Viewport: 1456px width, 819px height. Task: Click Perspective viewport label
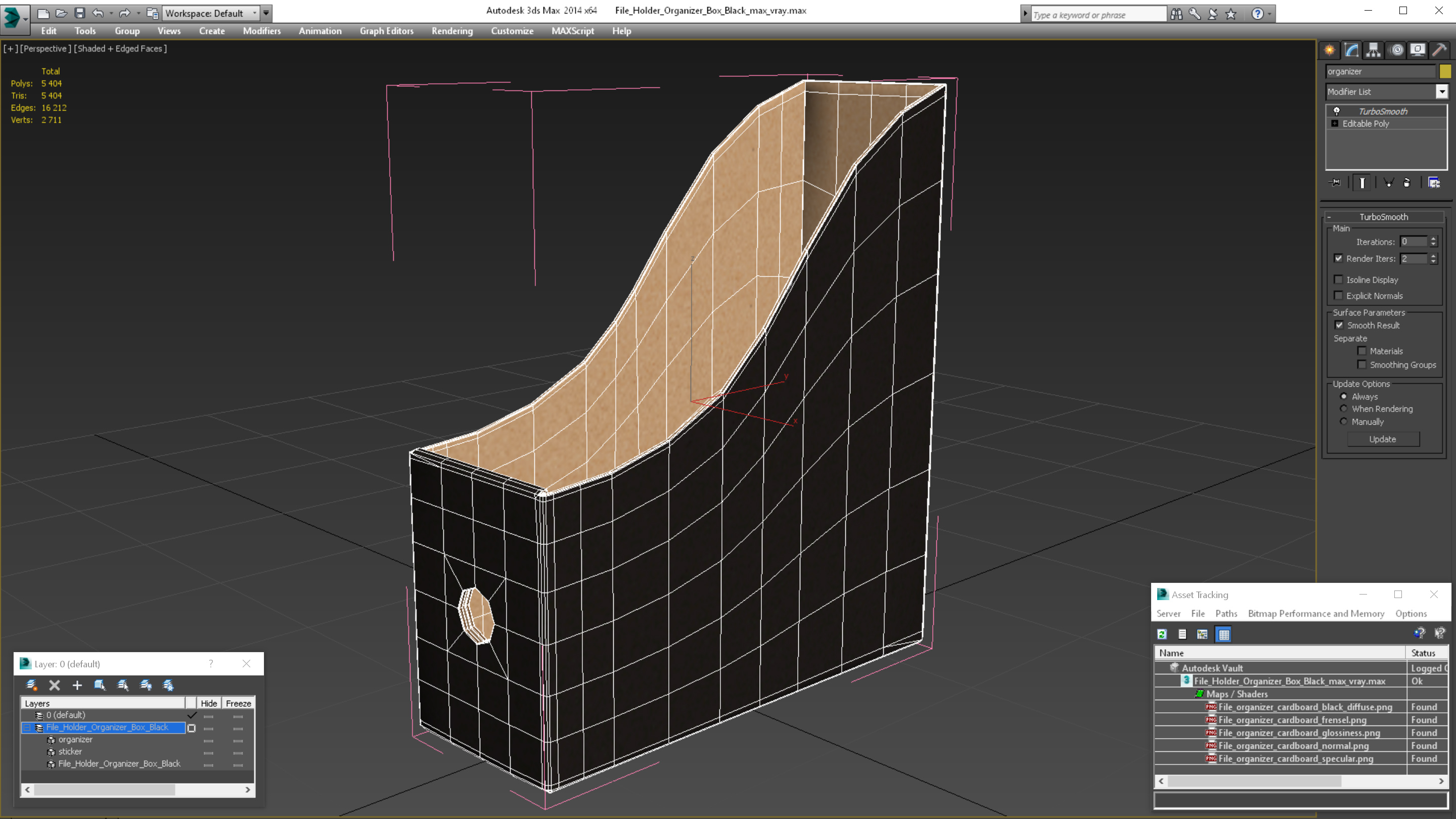pyautogui.click(x=45, y=49)
